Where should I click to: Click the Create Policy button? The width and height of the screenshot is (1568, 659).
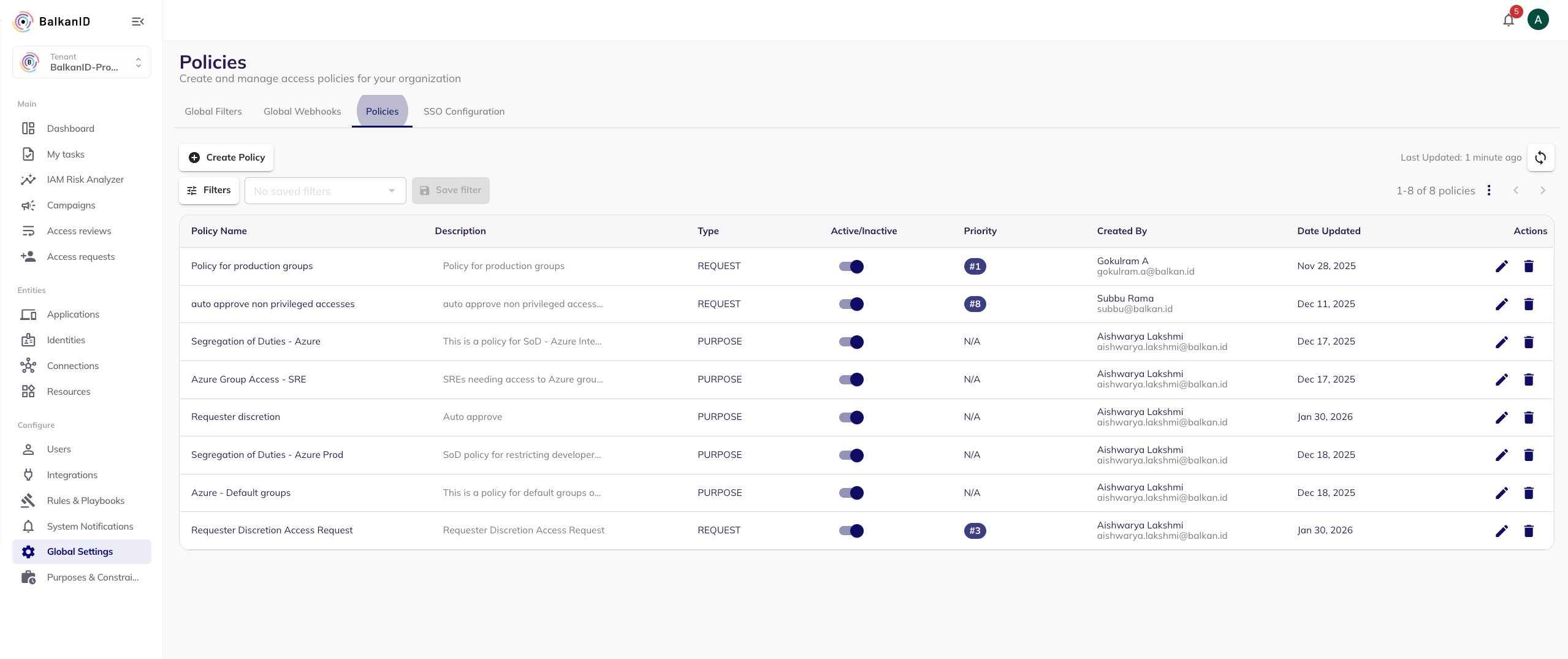(226, 158)
